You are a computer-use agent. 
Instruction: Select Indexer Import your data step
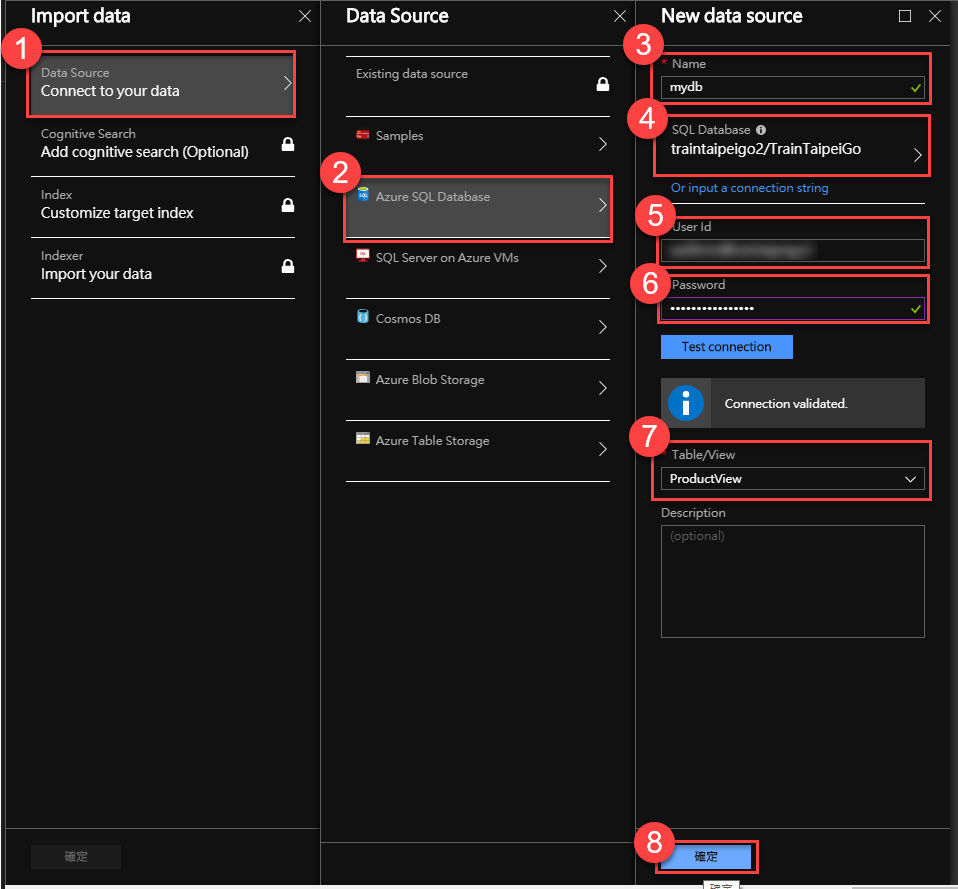click(162, 267)
